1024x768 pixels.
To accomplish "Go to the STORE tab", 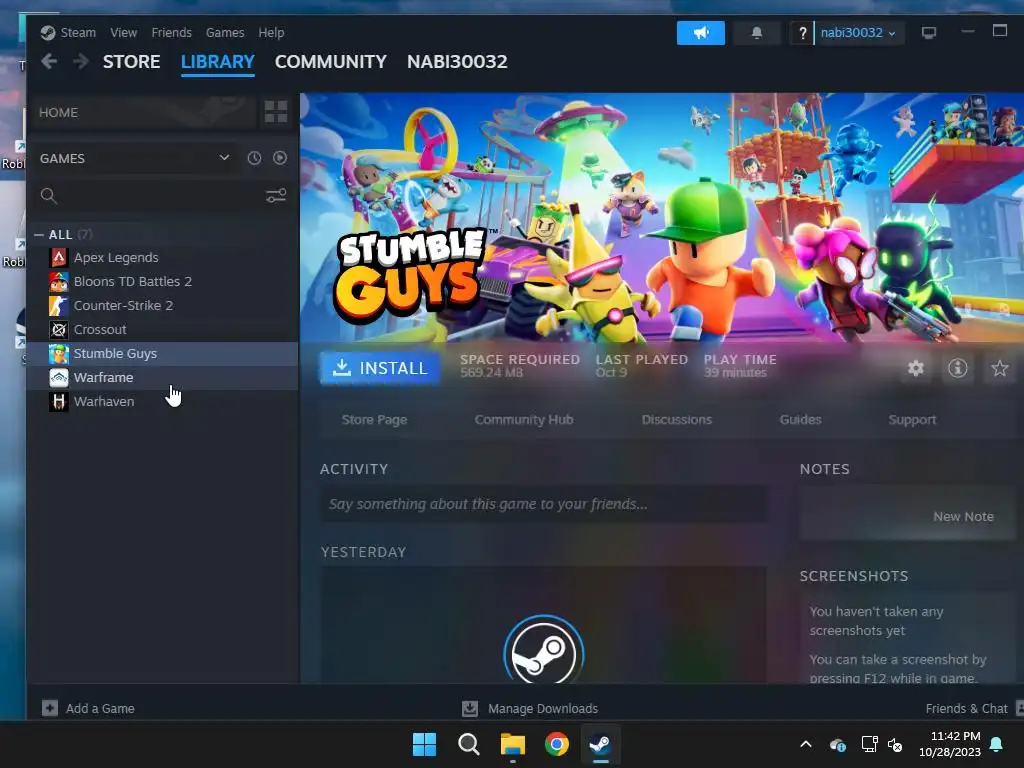I will pos(131,61).
